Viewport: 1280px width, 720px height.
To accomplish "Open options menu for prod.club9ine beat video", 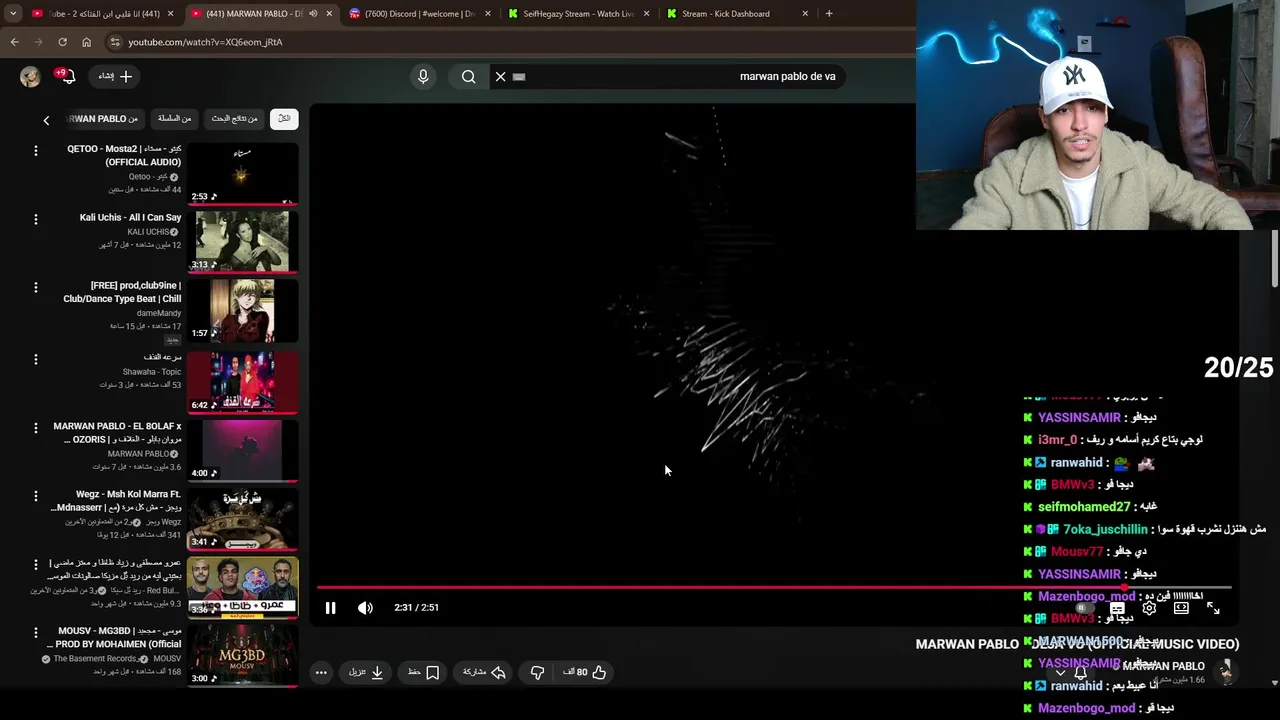I will pyautogui.click(x=35, y=287).
